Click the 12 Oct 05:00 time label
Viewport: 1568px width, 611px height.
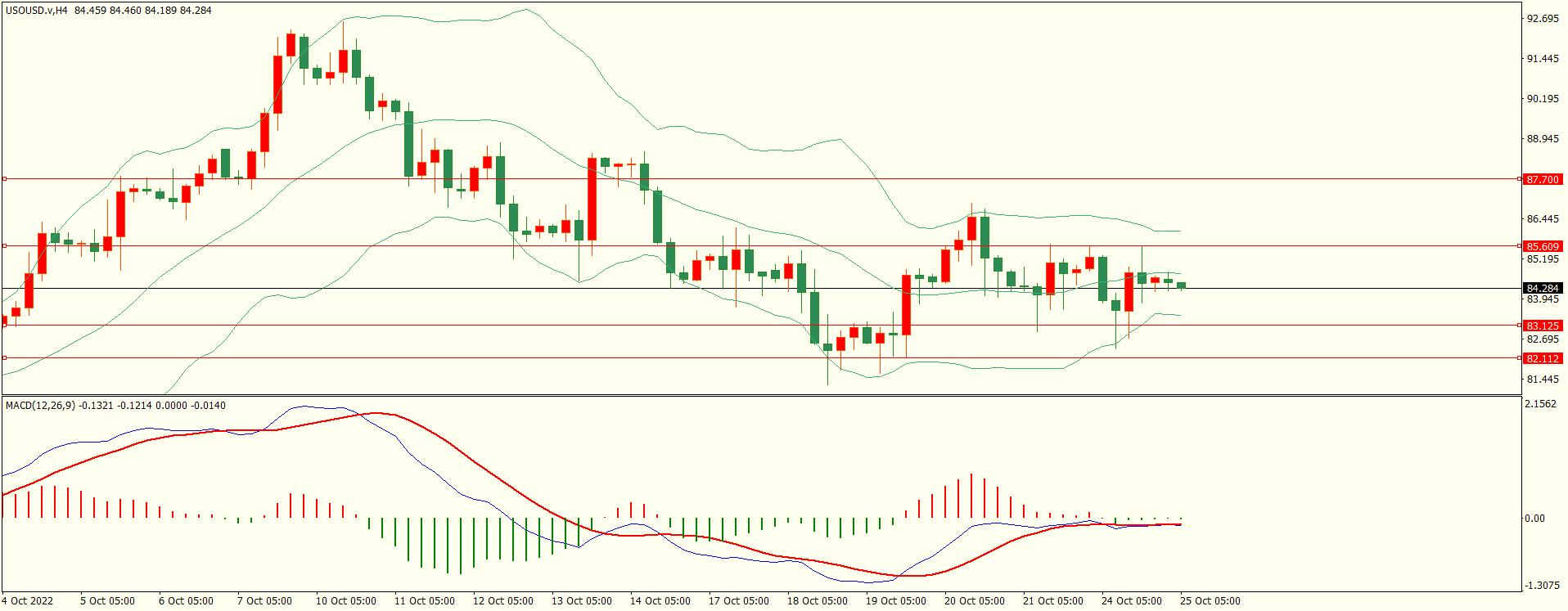(503, 601)
